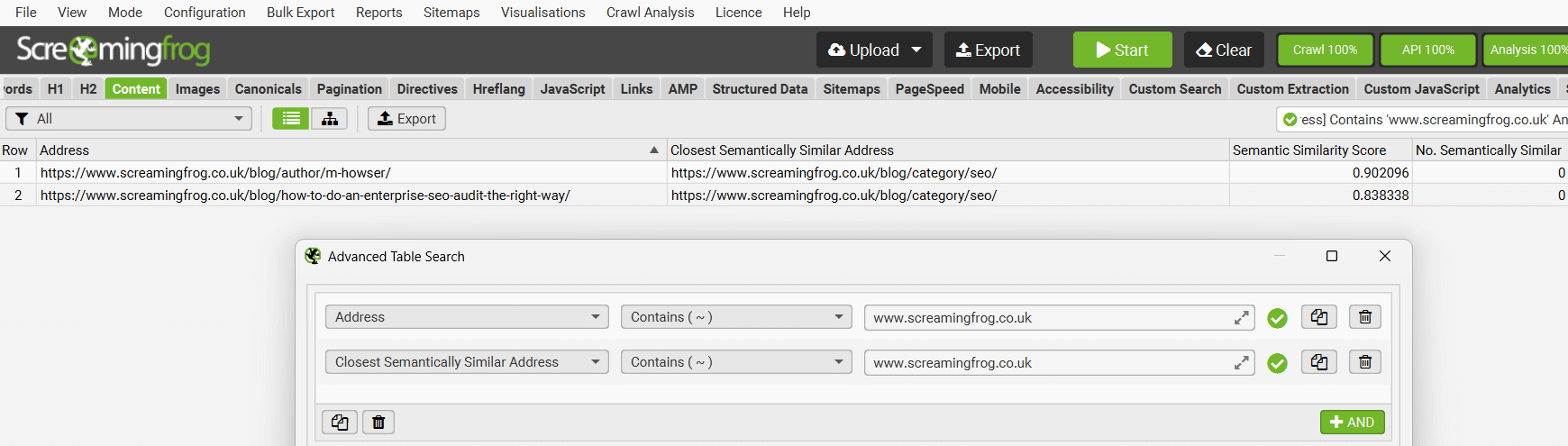Duplicate the Address filter row
This screenshot has height=446, width=1568.
[x=1319, y=317]
